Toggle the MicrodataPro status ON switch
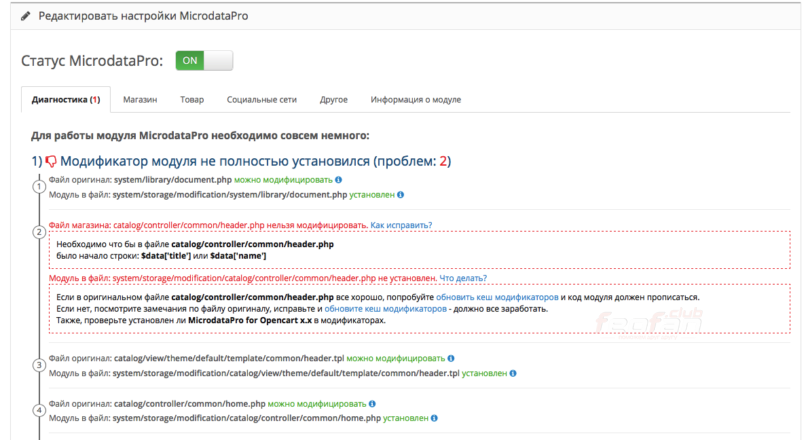Viewport: 806px width, 440px height. coord(204,61)
